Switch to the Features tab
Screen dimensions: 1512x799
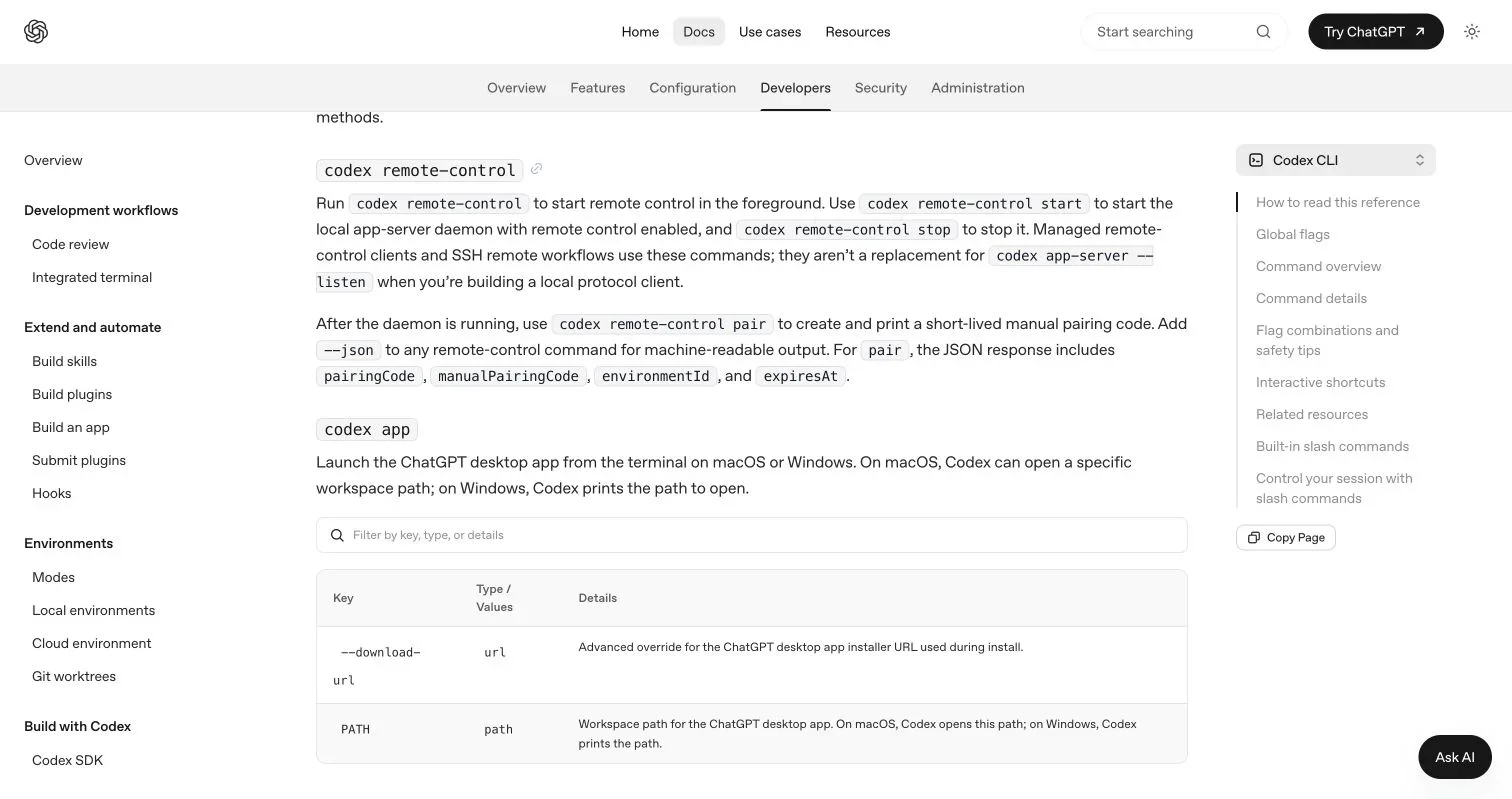(598, 88)
